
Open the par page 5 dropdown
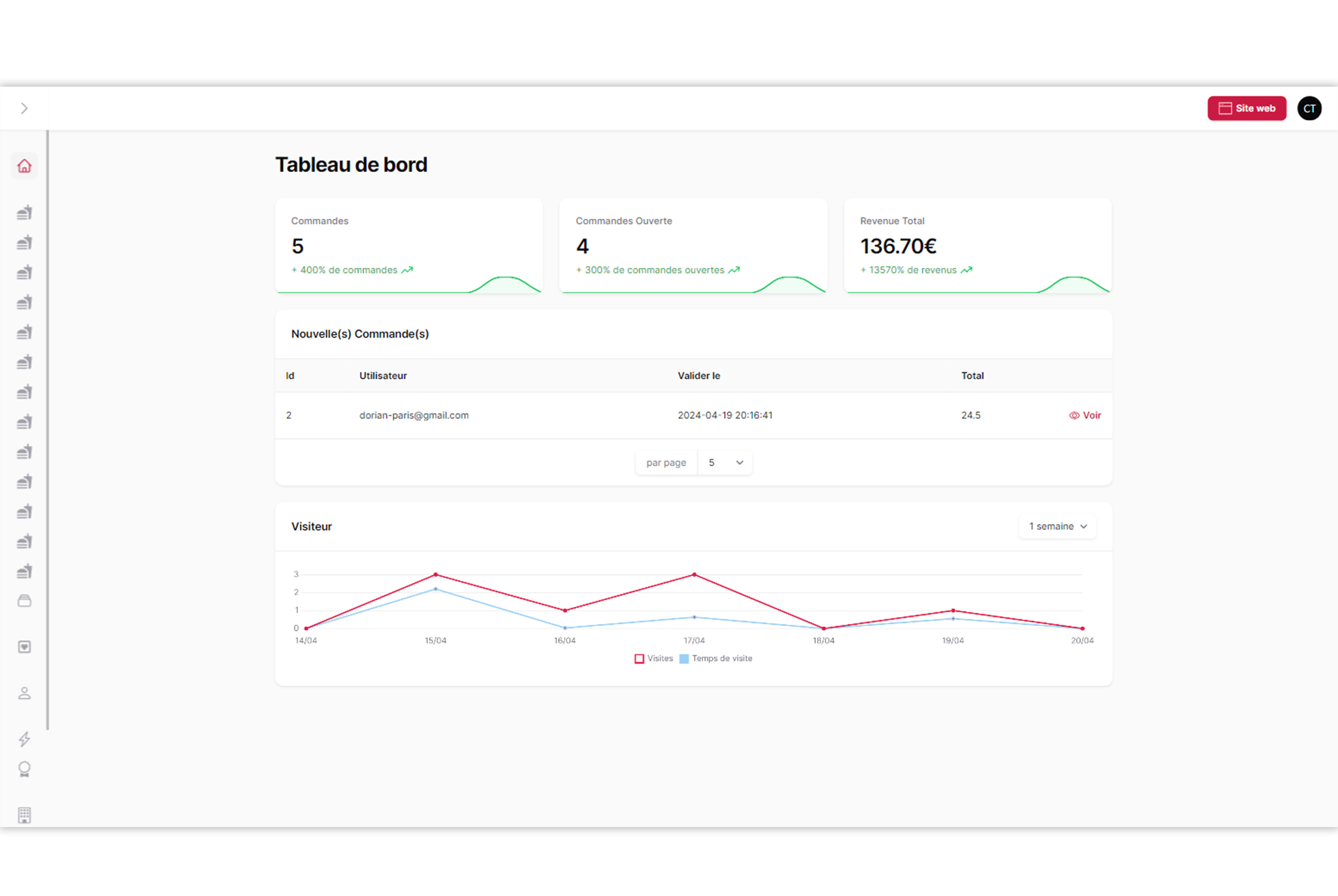tap(725, 463)
